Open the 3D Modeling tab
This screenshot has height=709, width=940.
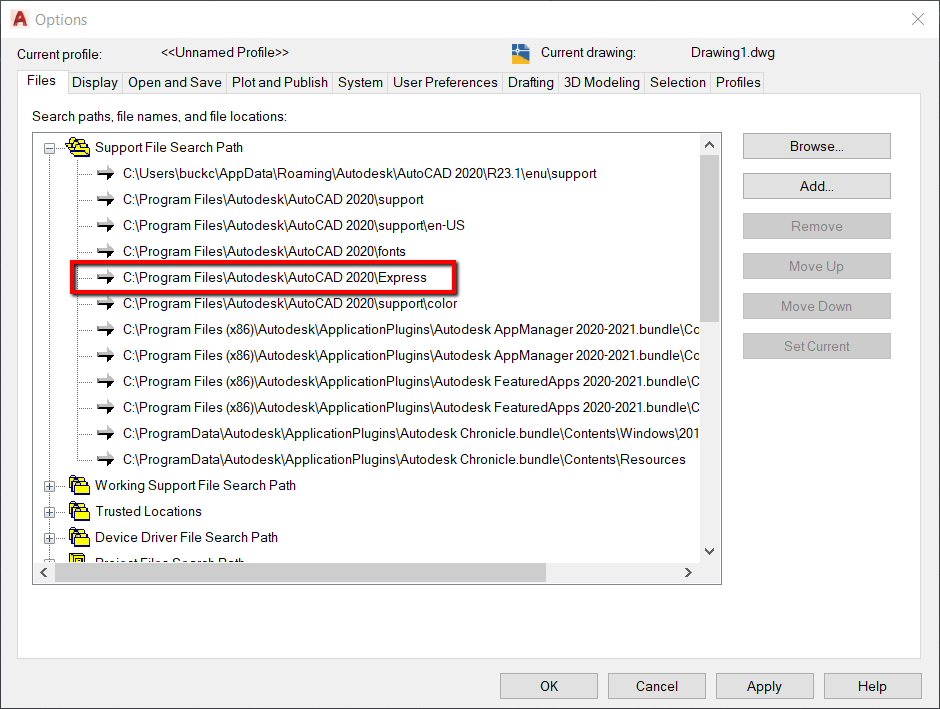(x=602, y=82)
